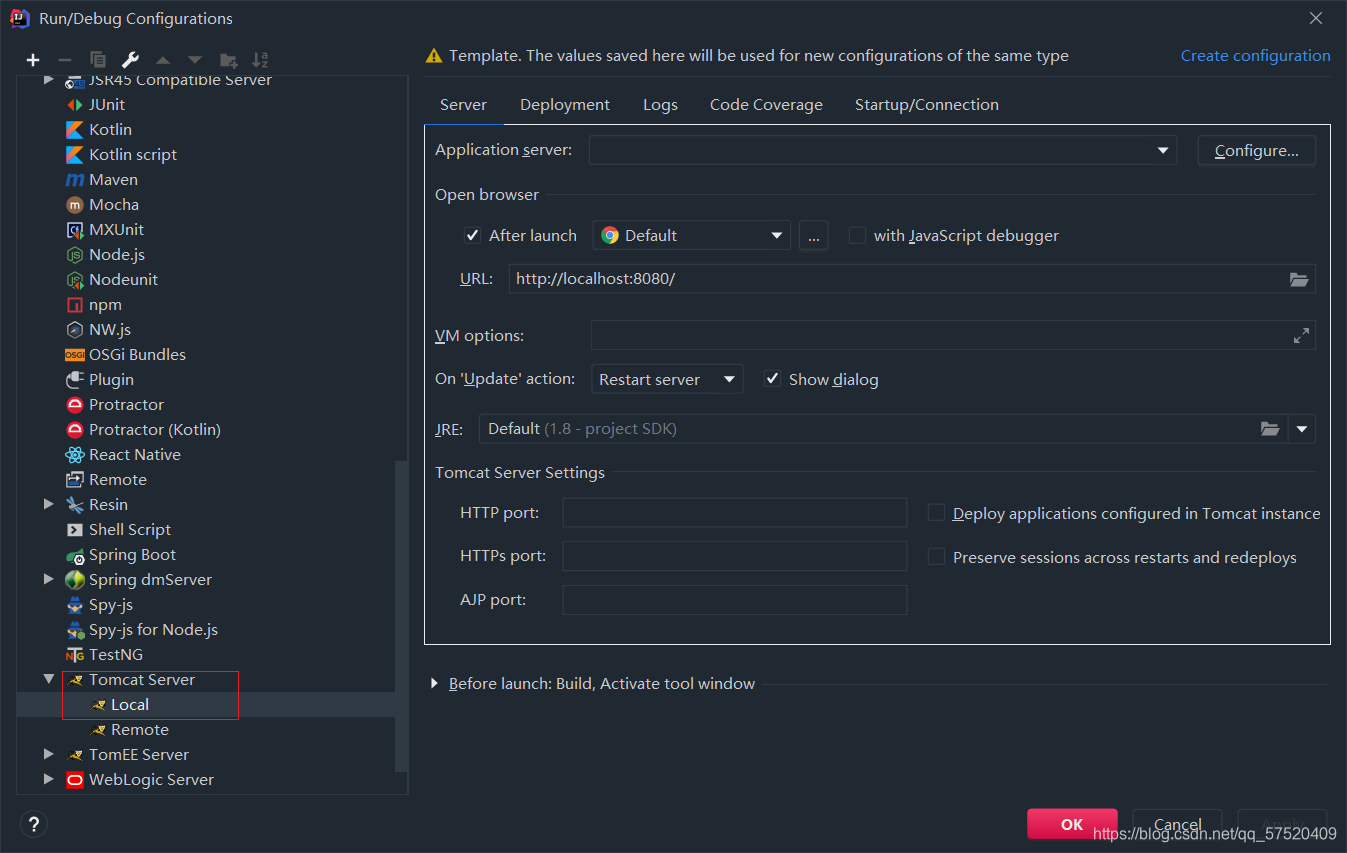Expand the WebLogic Server node

pyautogui.click(x=48, y=779)
